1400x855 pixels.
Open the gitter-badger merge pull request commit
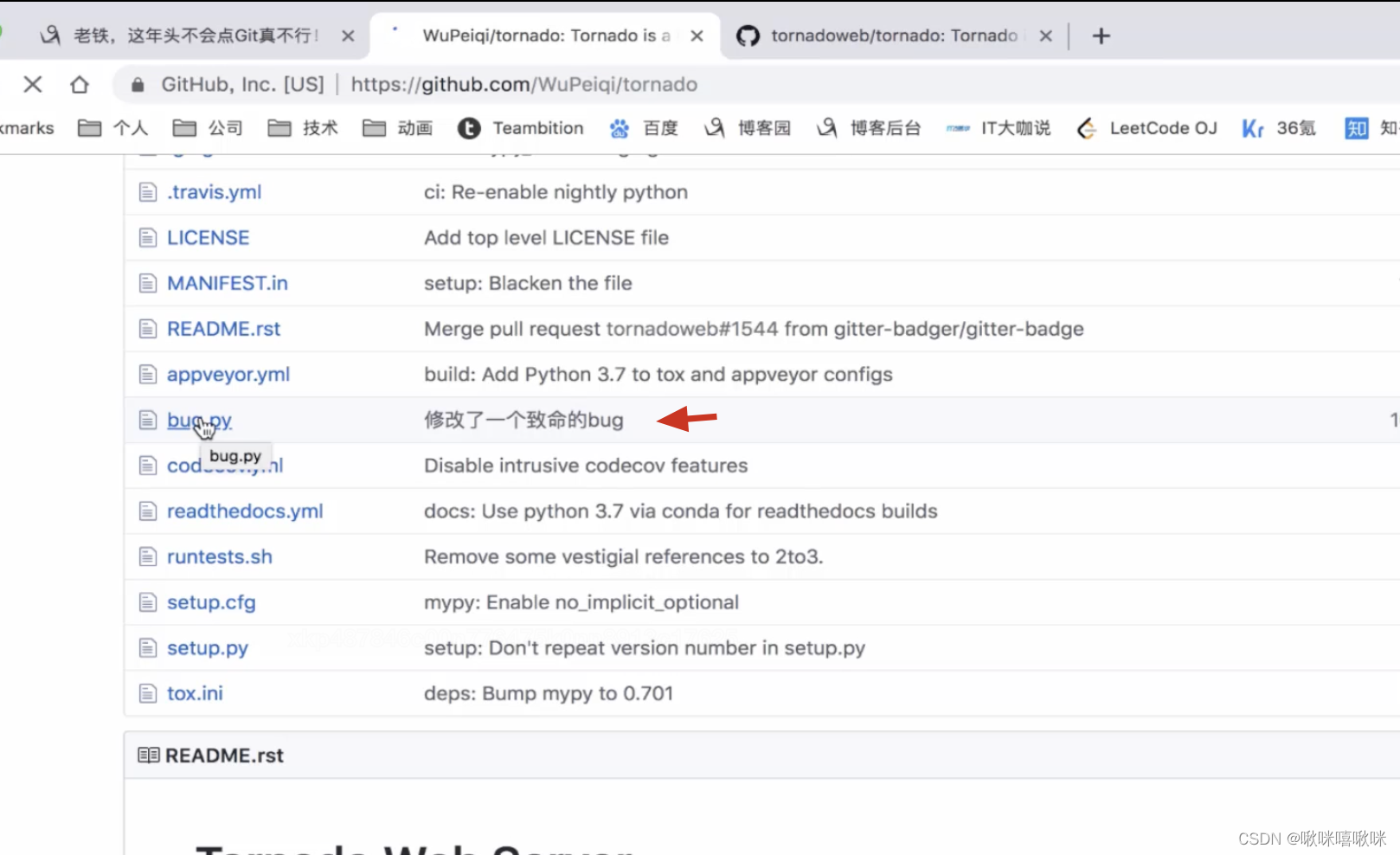tap(754, 329)
